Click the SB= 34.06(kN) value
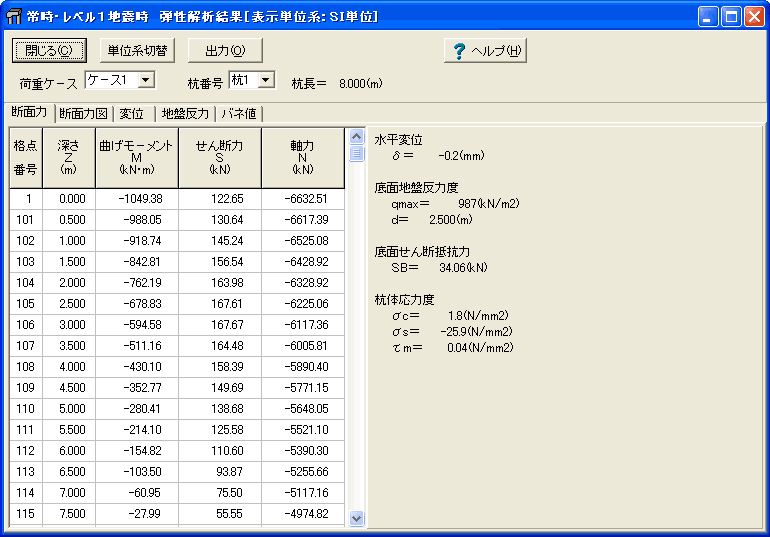The width and height of the screenshot is (770, 537). pos(463,268)
